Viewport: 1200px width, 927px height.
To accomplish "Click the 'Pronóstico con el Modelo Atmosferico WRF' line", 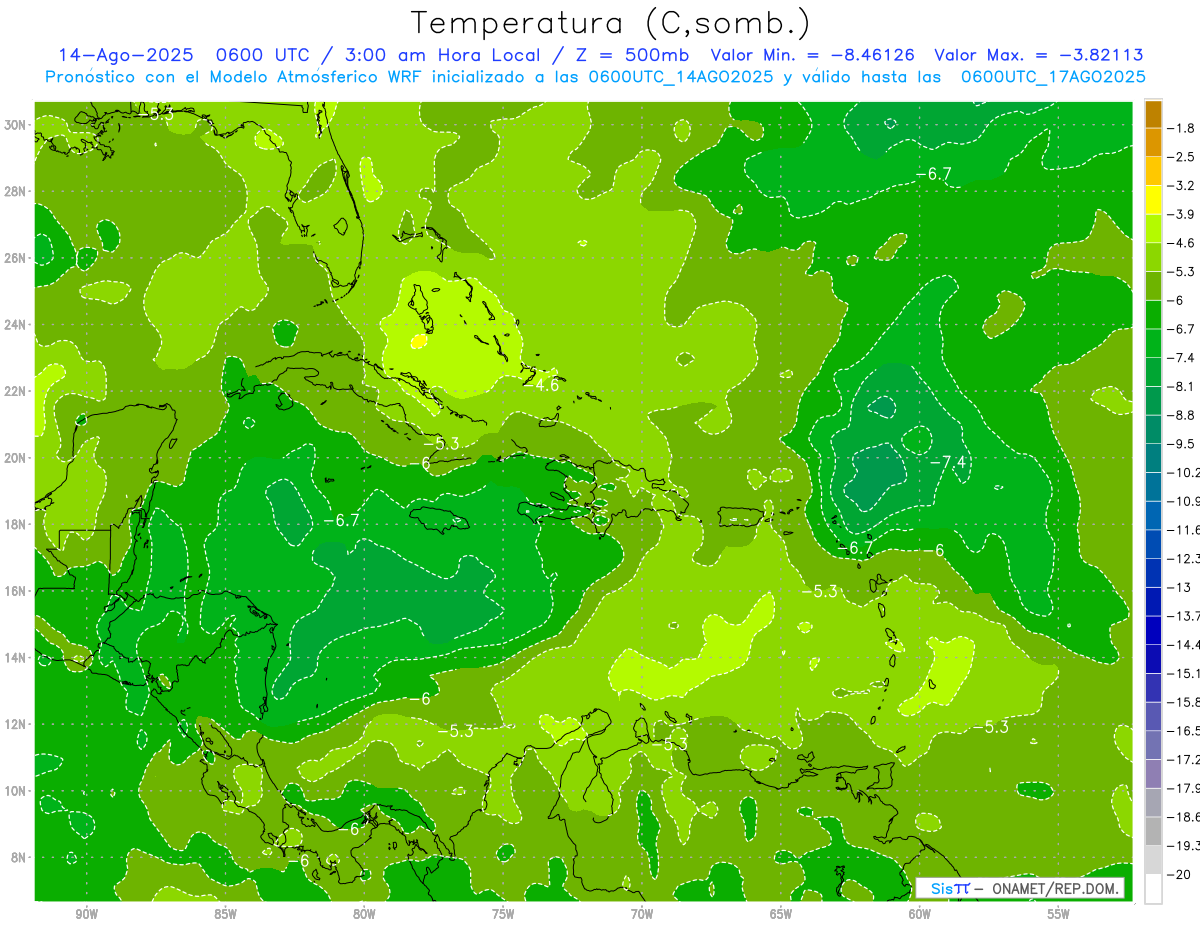I will tap(594, 77).
